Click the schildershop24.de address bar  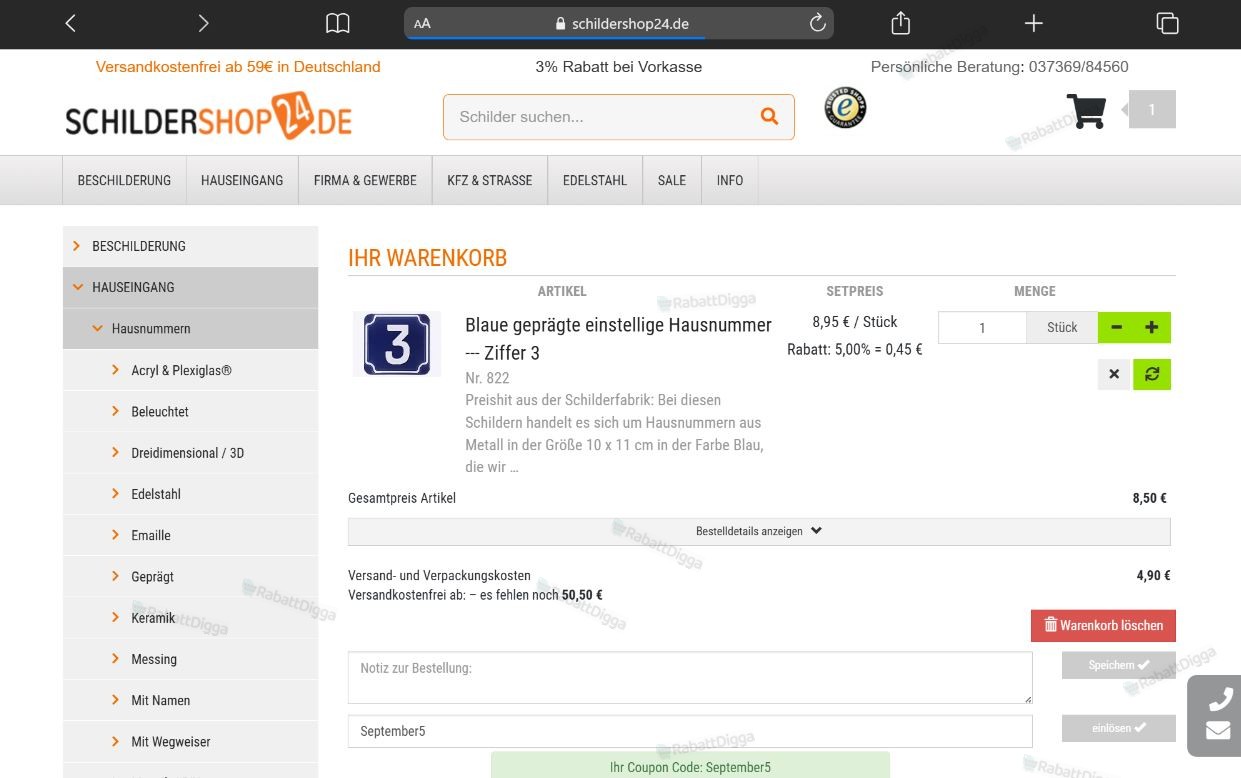pyautogui.click(x=619, y=23)
